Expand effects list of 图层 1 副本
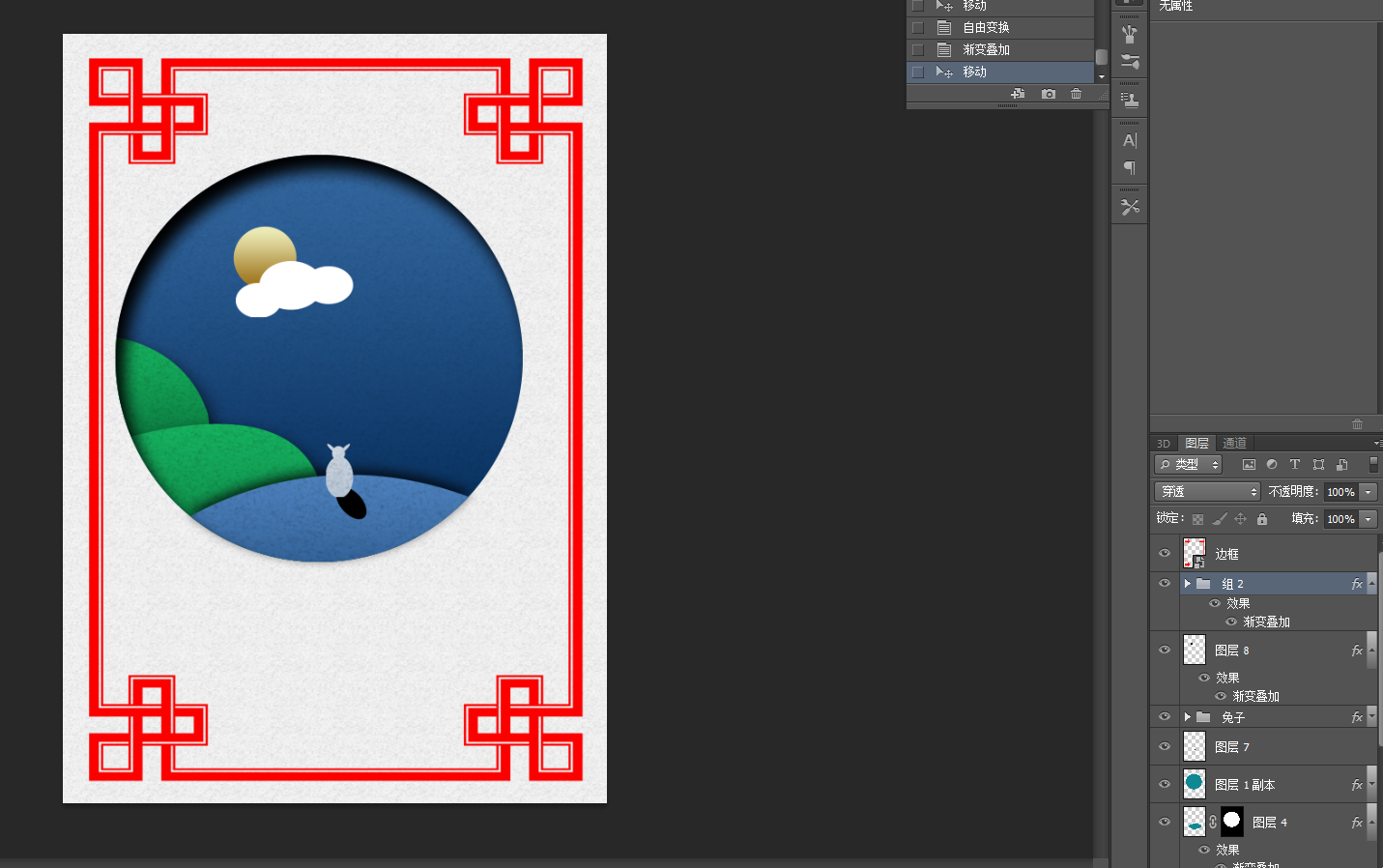The height and width of the screenshot is (868, 1383). 1371,785
